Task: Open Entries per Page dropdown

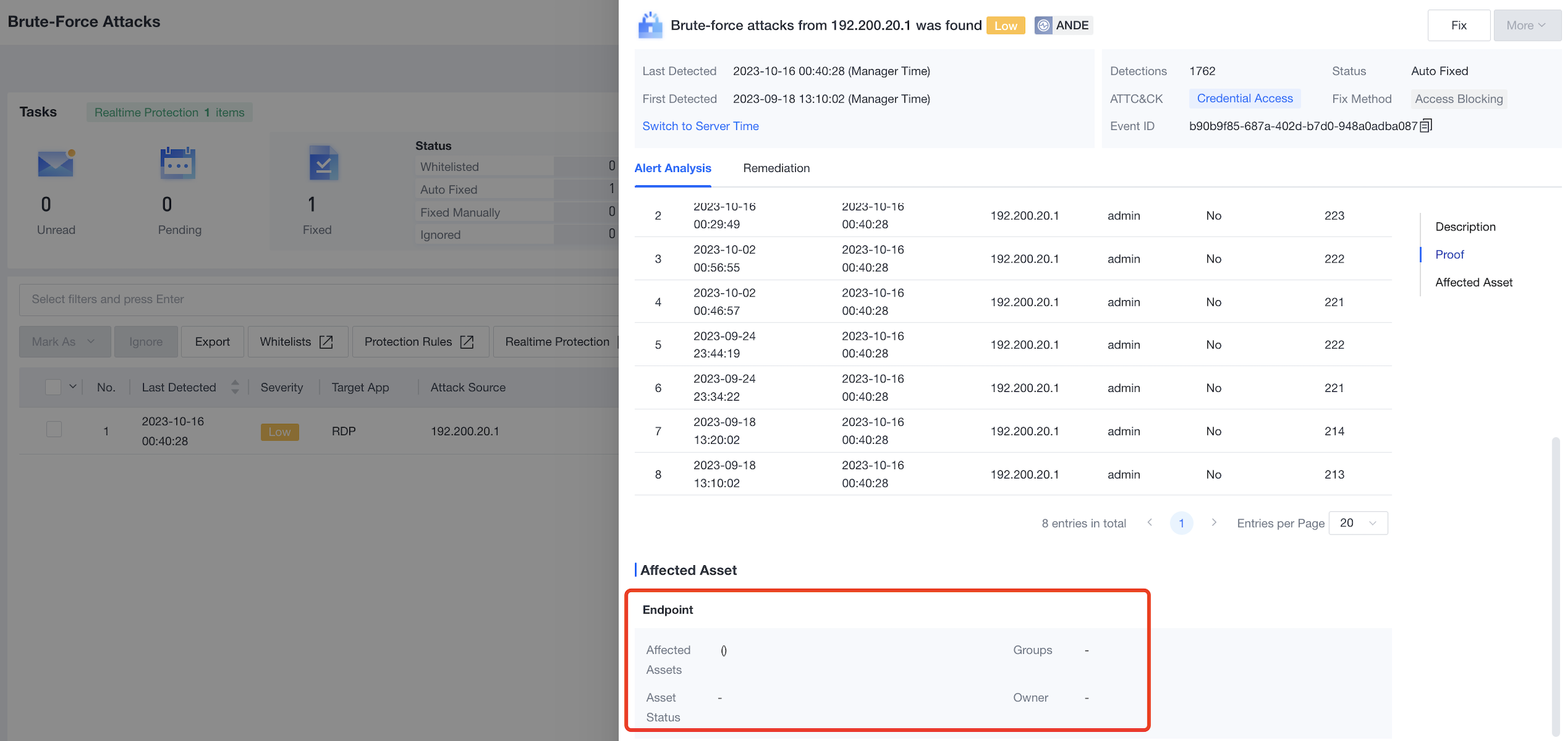Action: [1358, 523]
